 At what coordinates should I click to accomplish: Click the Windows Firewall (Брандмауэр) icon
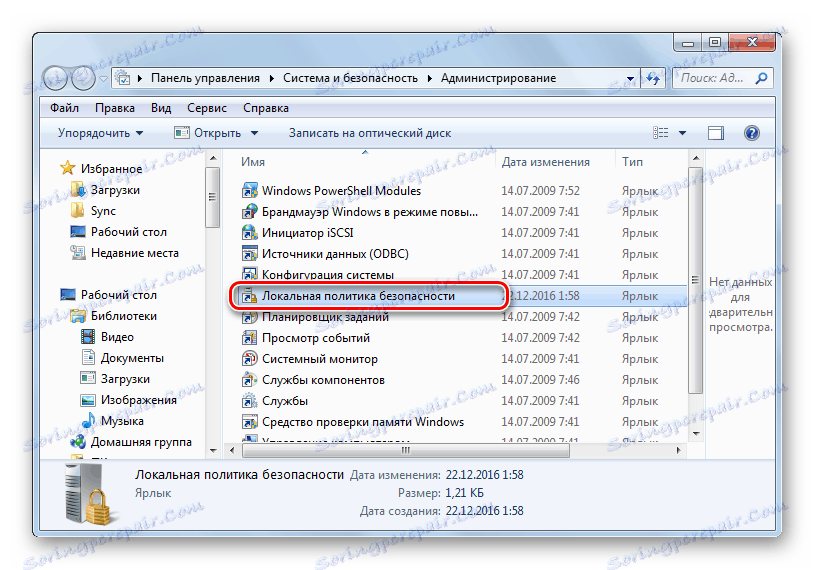[249, 212]
